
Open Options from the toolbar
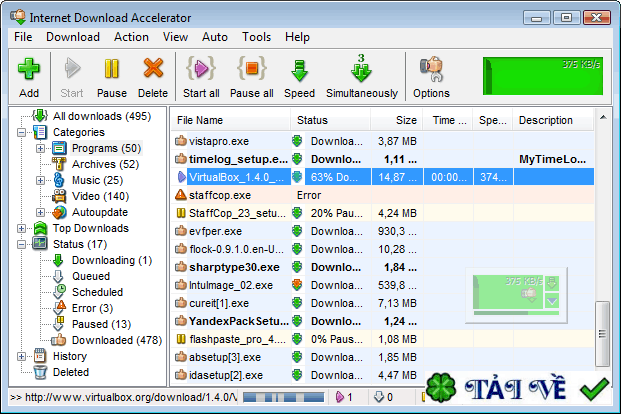click(x=431, y=77)
